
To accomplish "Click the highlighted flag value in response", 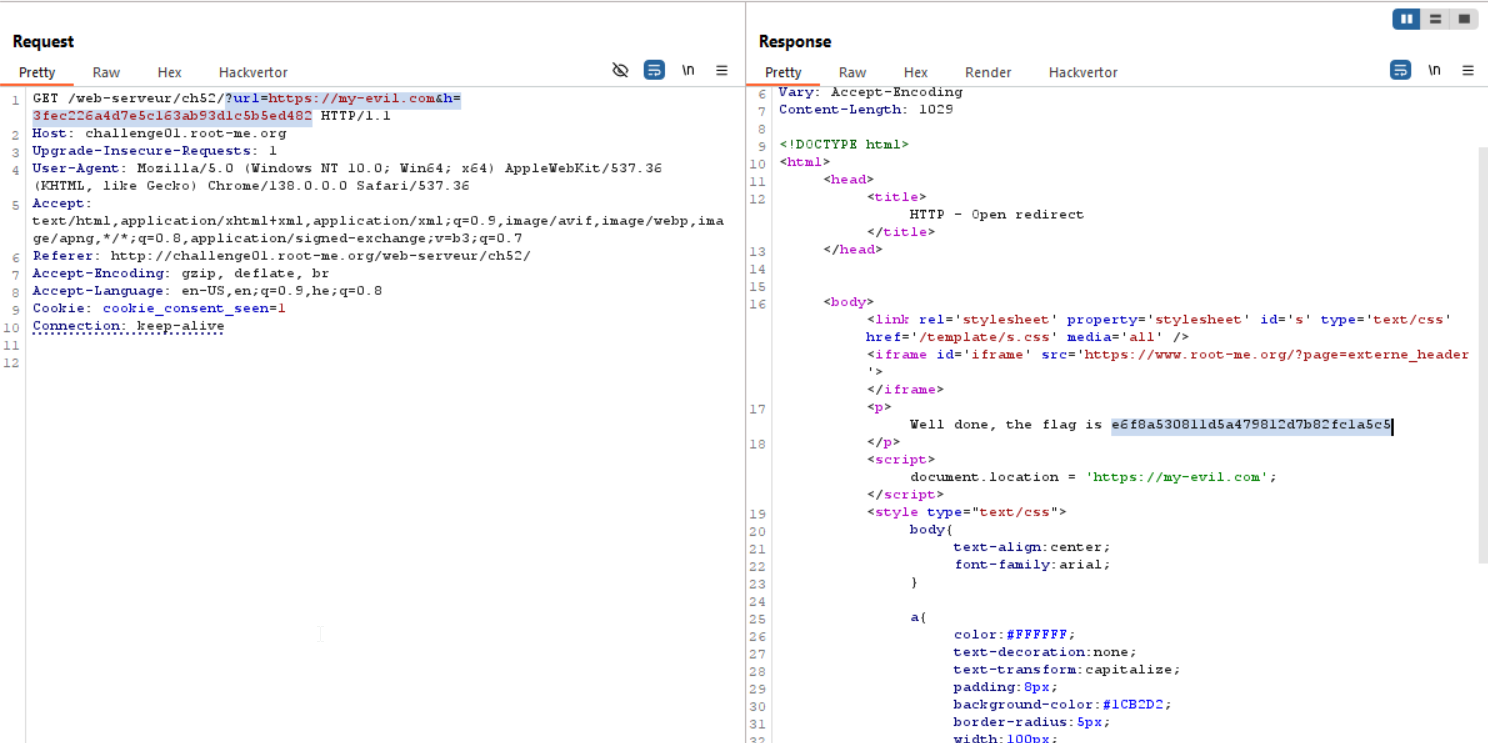I will [1250, 425].
